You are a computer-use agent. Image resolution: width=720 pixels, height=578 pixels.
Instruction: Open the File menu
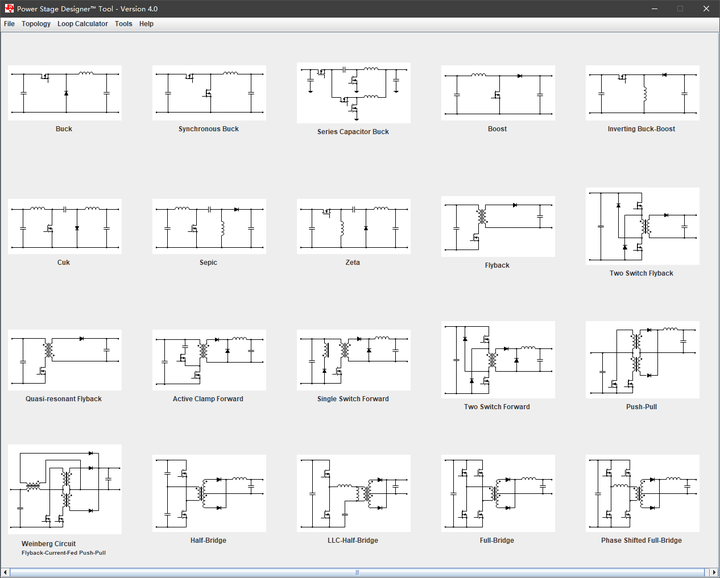click(x=9, y=24)
